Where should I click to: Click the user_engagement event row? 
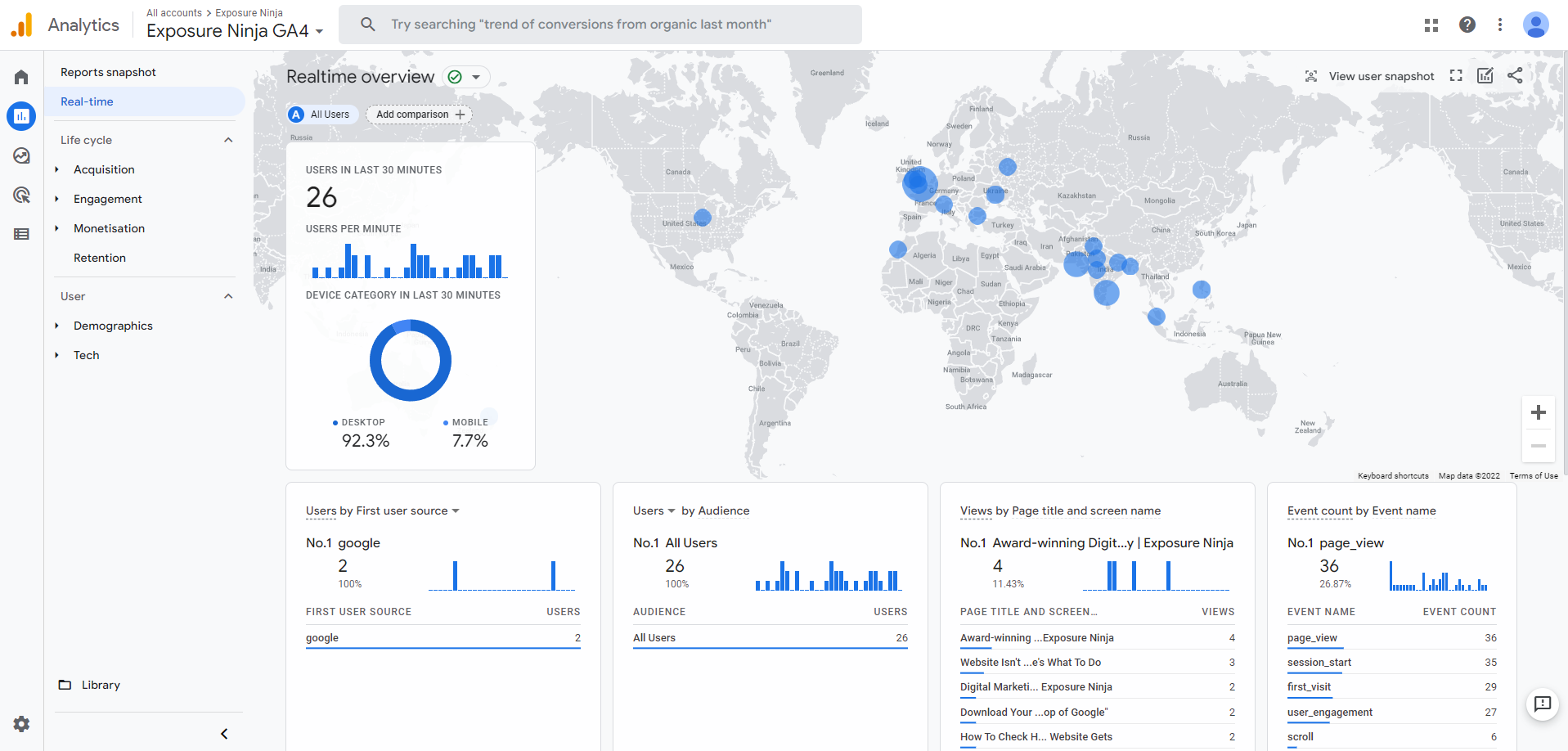point(1392,713)
